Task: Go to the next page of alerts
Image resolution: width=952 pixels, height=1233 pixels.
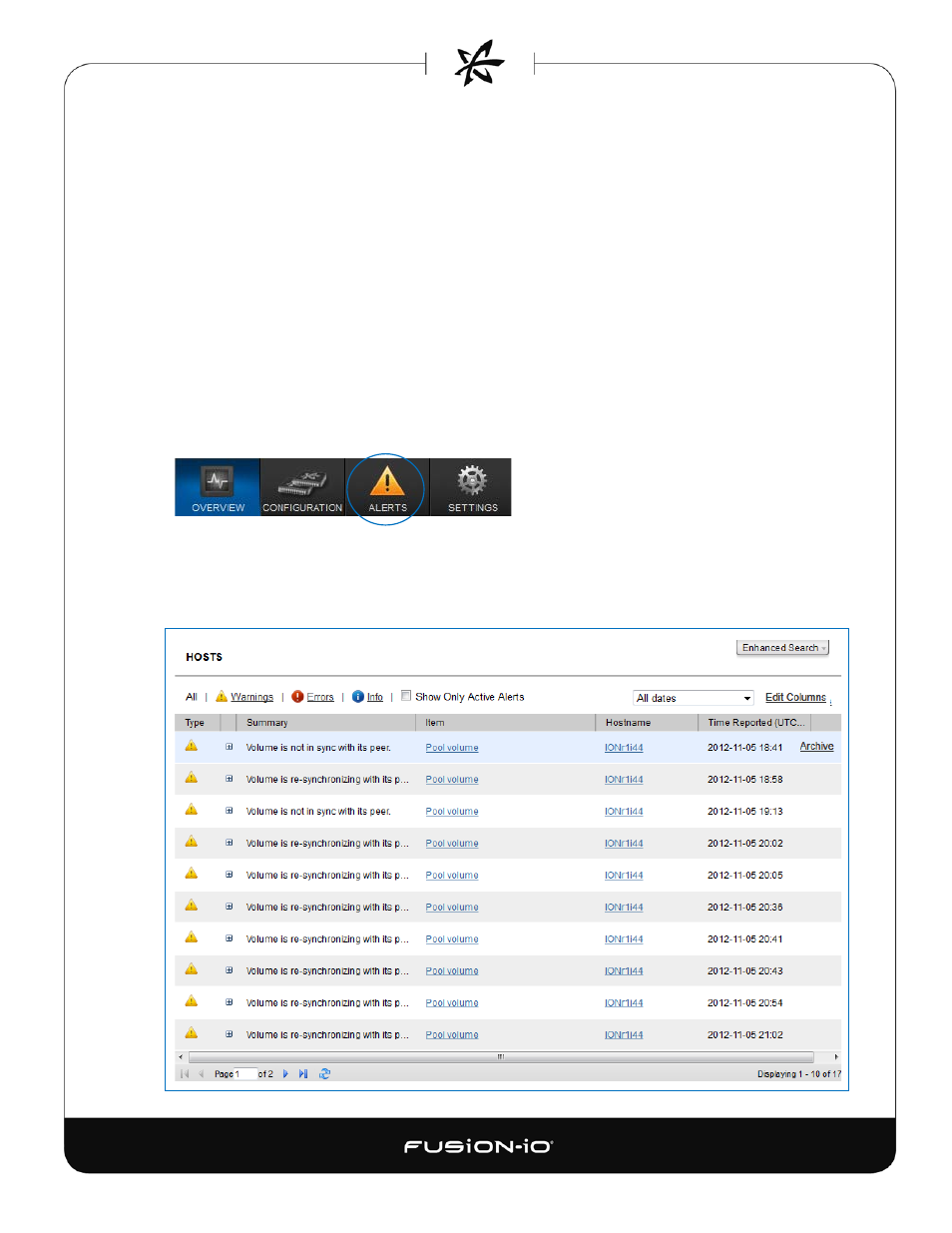Action: [x=285, y=1074]
